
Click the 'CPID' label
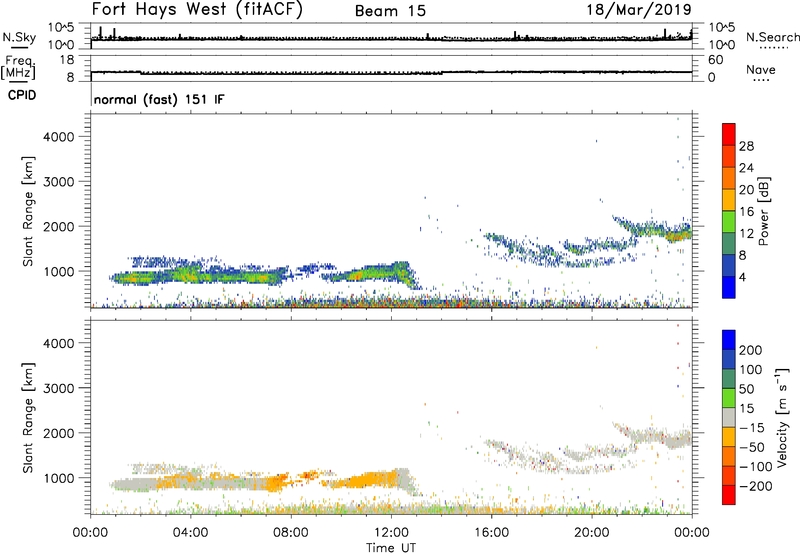tap(22, 95)
